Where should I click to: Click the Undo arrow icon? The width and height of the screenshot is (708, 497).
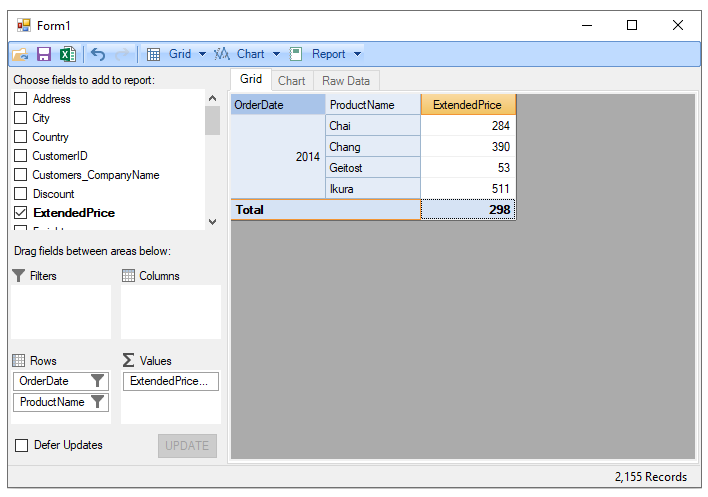click(98, 54)
